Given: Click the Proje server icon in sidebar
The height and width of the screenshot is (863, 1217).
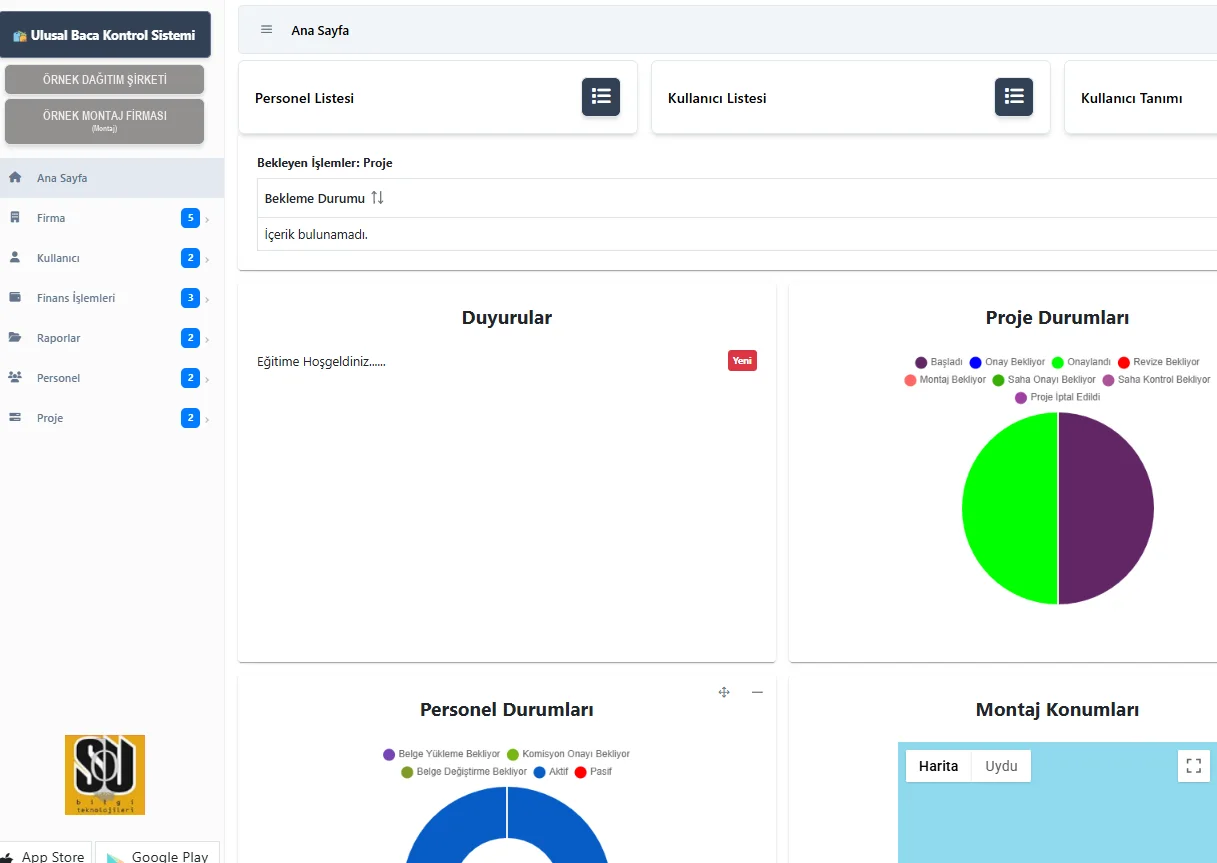Looking at the screenshot, I should (15, 418).
